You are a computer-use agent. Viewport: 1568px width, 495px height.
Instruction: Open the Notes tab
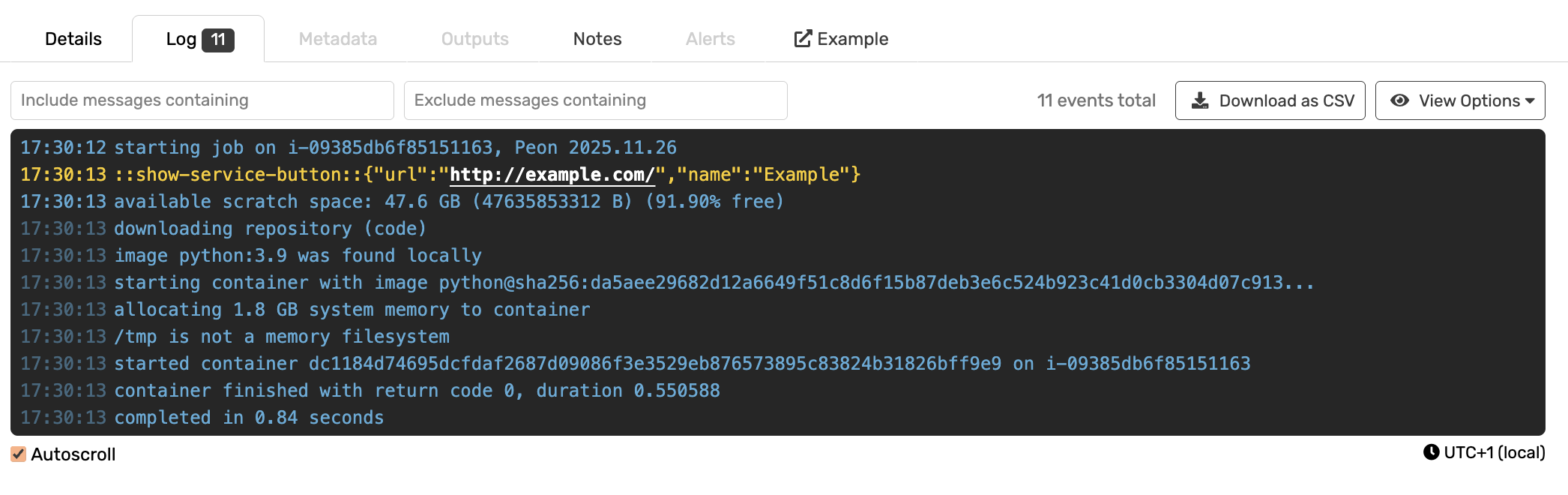click(x=597, y=39)
